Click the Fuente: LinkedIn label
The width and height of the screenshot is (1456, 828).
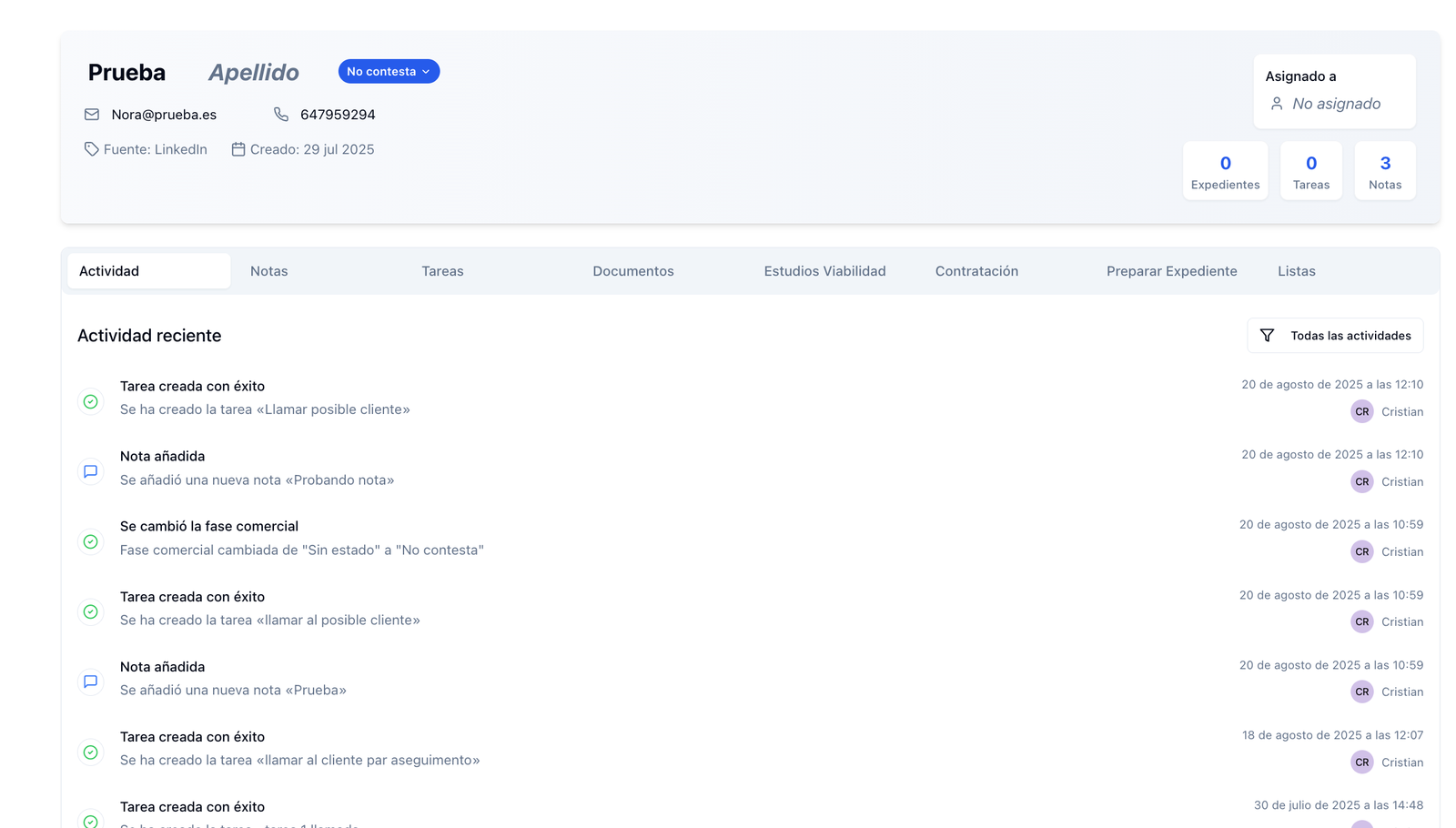point(156,149)
